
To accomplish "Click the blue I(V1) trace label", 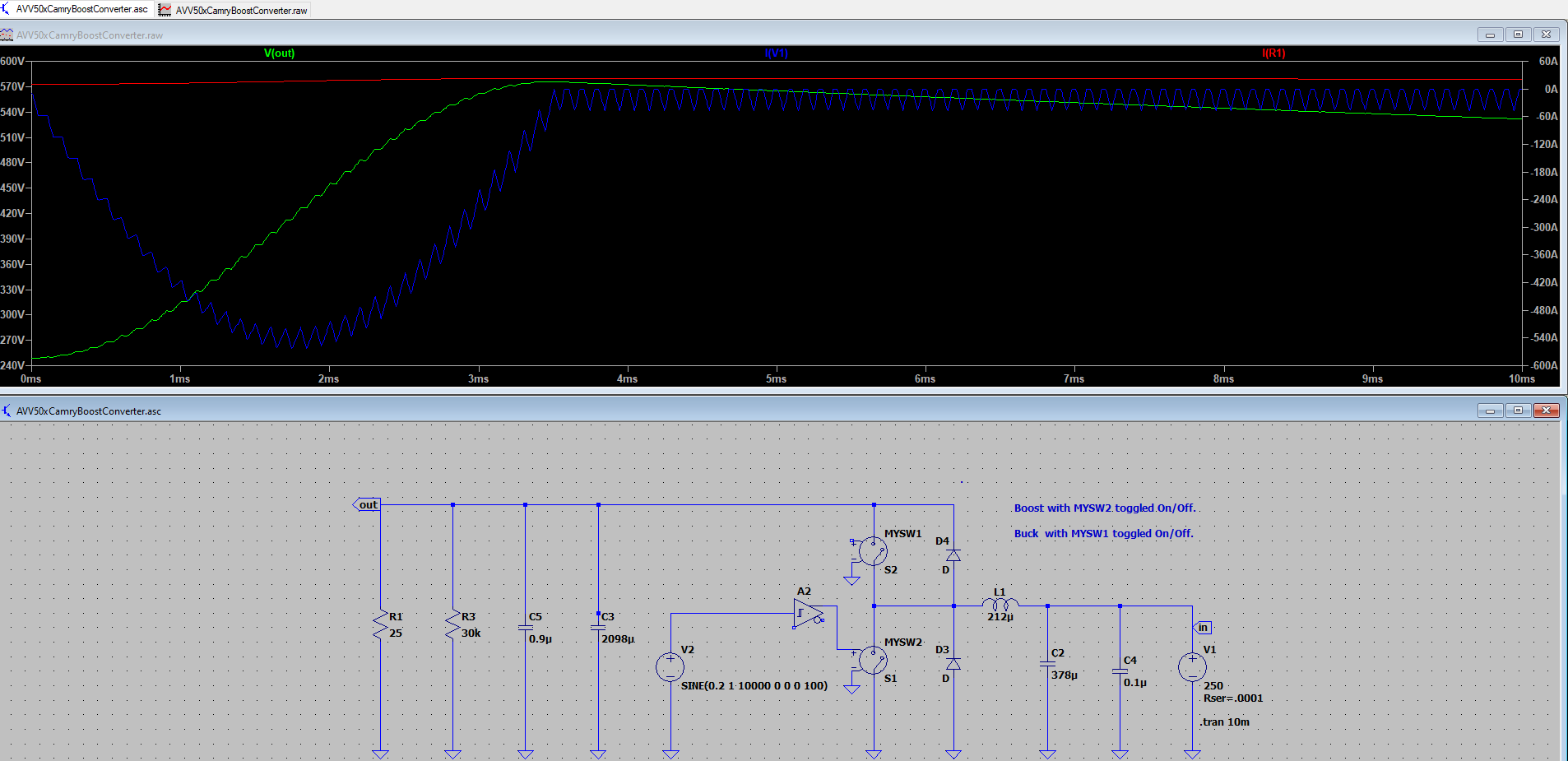I will (x=776, y=53).
